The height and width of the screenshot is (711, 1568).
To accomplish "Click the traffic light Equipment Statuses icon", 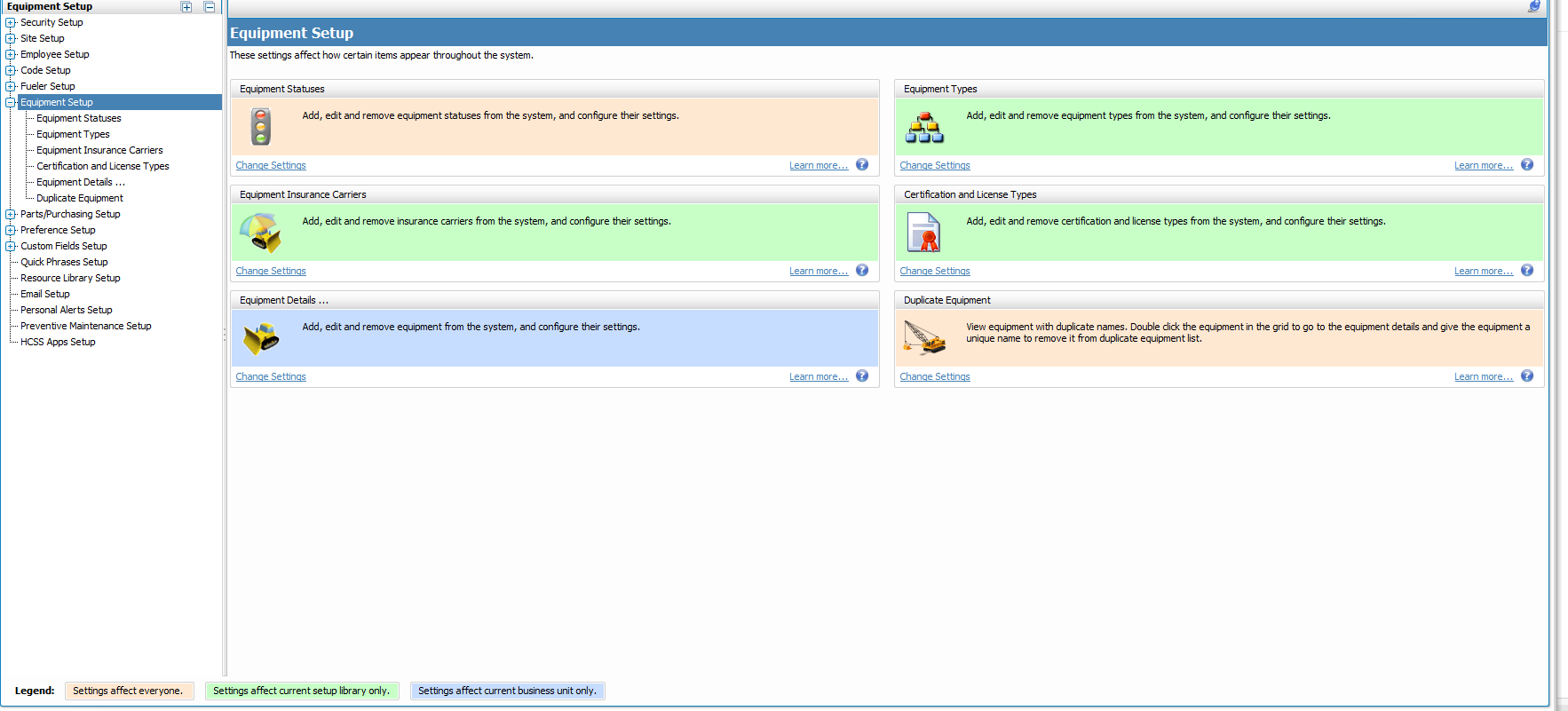I will point(261,127).
